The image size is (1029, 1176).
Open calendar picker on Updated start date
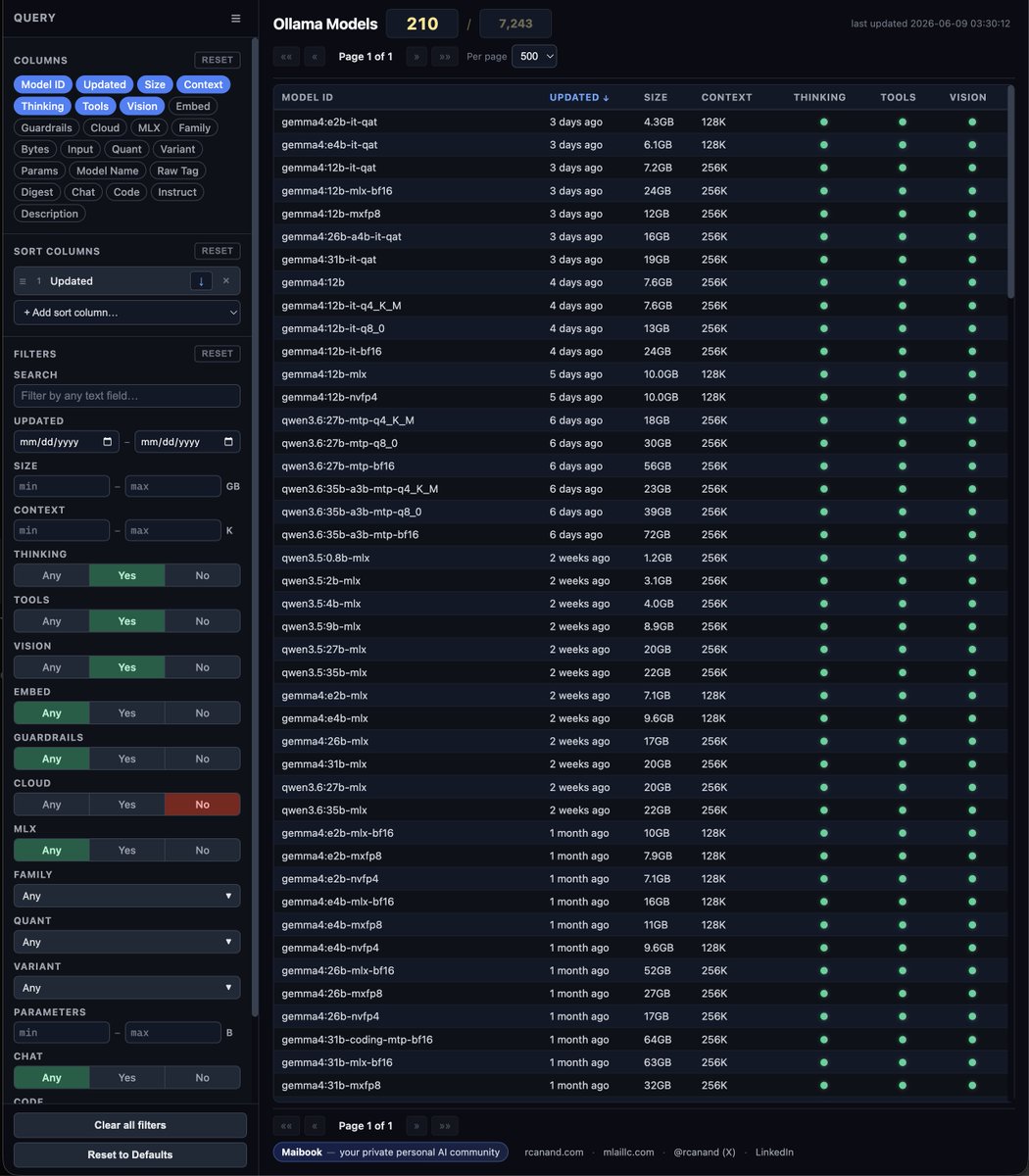pyautogui.click(x=109, y=442)
